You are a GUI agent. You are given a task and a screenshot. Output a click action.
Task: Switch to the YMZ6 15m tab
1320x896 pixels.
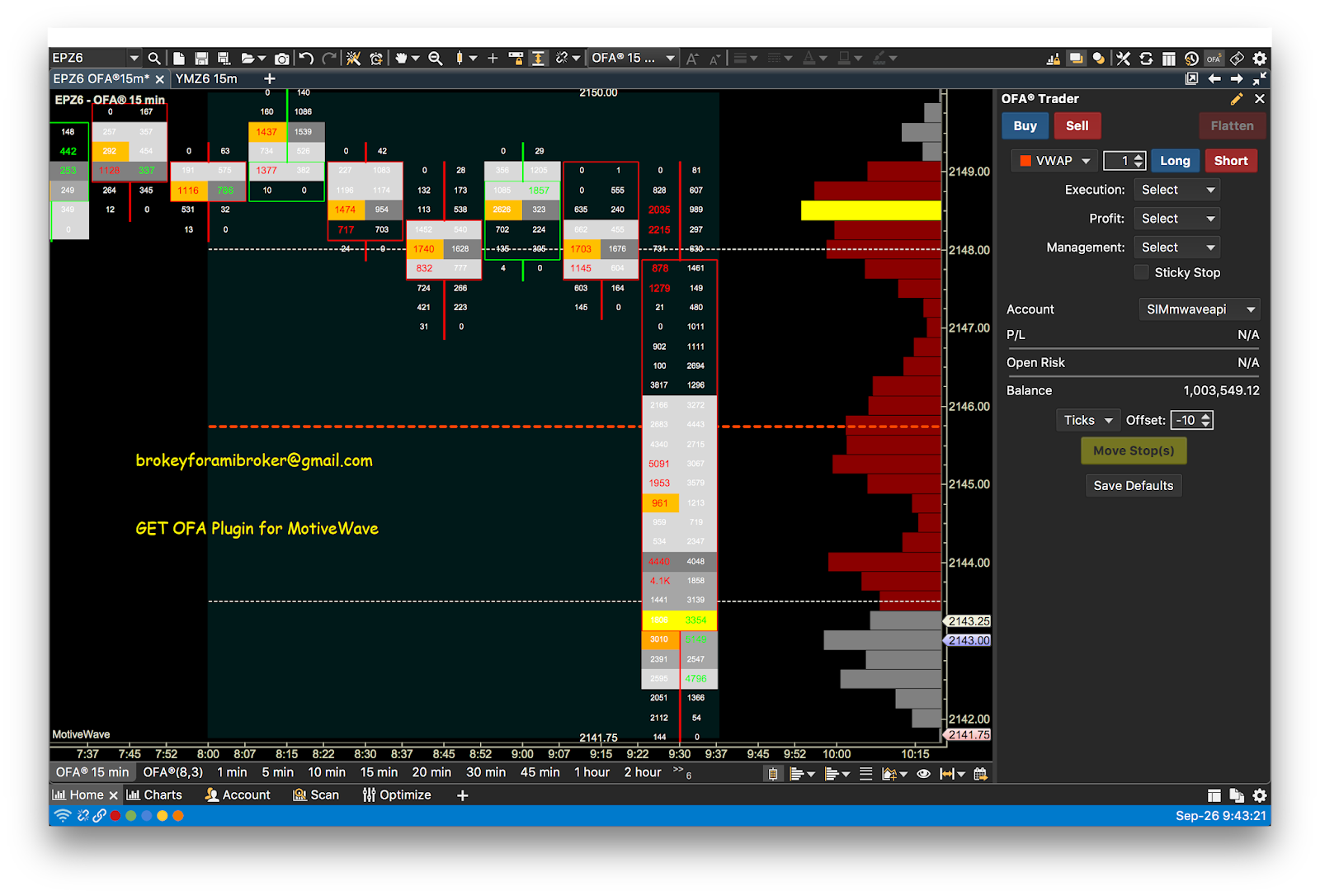pos(206,78)
